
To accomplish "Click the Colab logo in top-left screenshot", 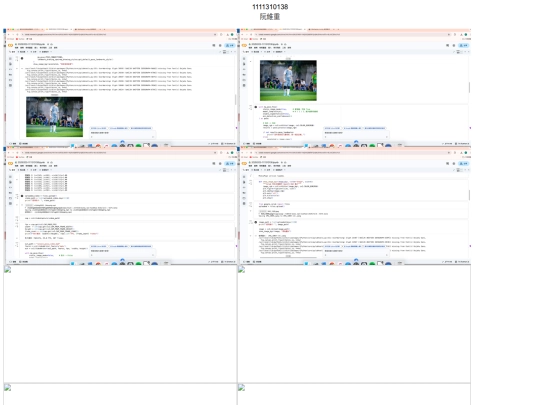I will pos(10,45).
